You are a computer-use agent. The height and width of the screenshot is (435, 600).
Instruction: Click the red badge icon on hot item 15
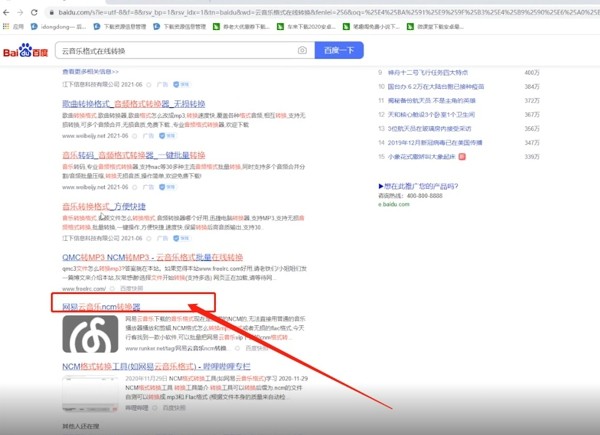(x=462, y=156)
